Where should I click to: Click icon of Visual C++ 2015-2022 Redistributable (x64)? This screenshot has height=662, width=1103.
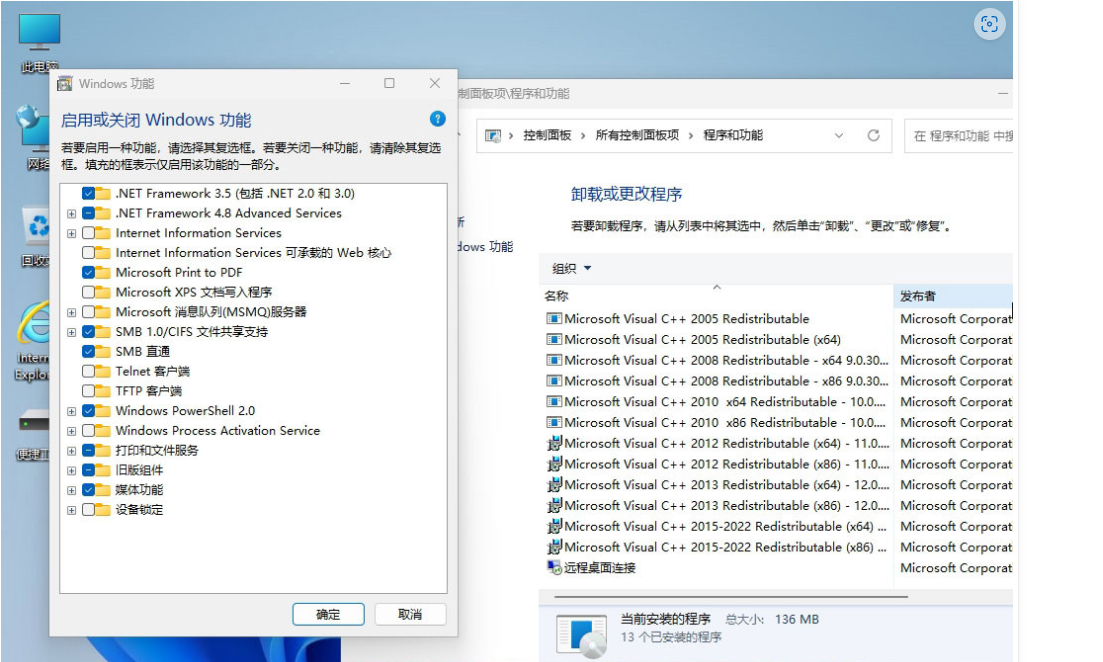(554, 526)
